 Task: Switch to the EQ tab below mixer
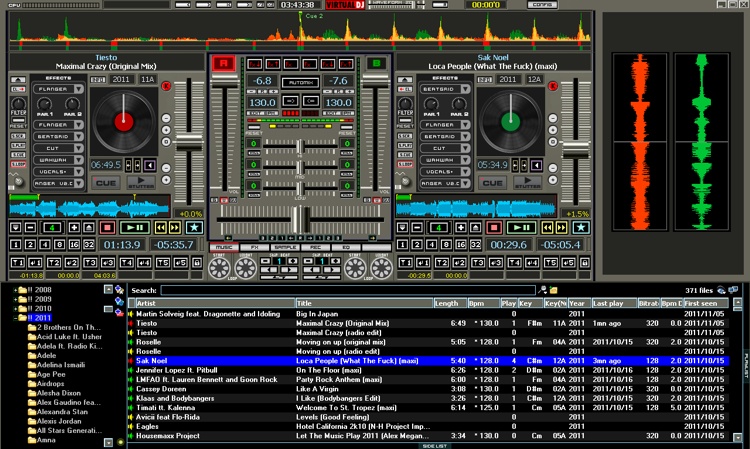coord(346,247)
